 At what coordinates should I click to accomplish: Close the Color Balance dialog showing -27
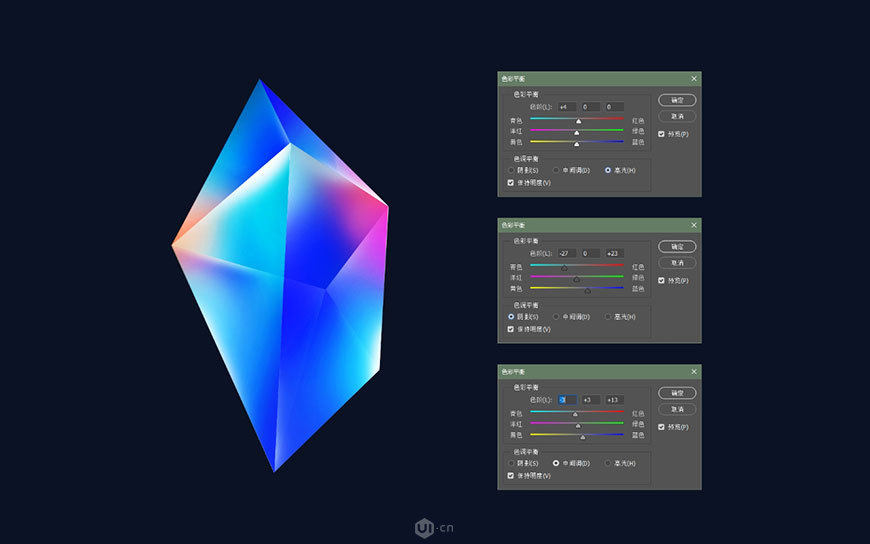click(693, 225)
